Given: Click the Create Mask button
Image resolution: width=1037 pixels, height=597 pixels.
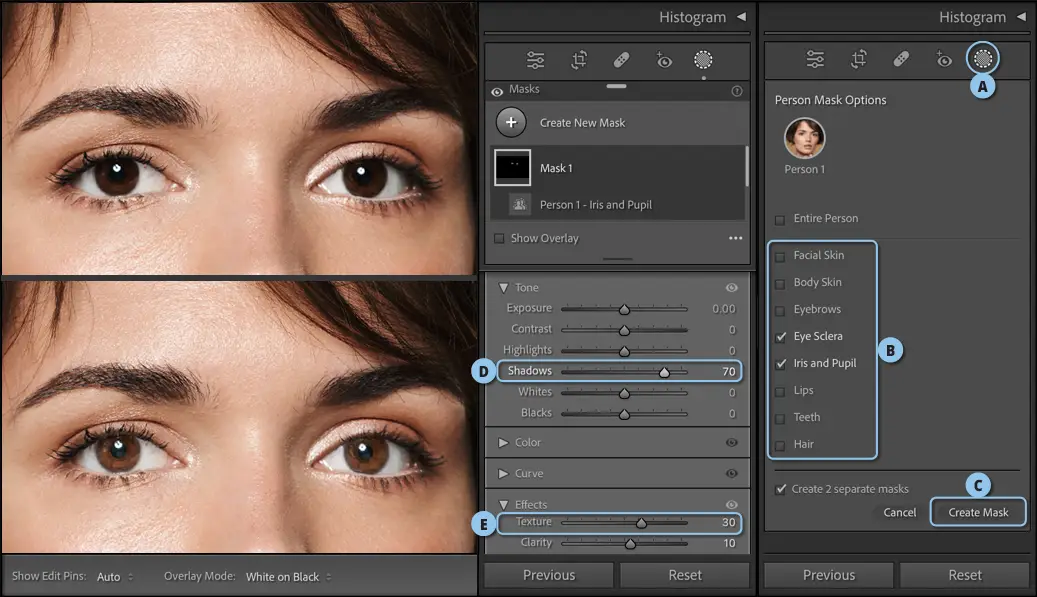Looking at the screenshot, I should point(978,512).
